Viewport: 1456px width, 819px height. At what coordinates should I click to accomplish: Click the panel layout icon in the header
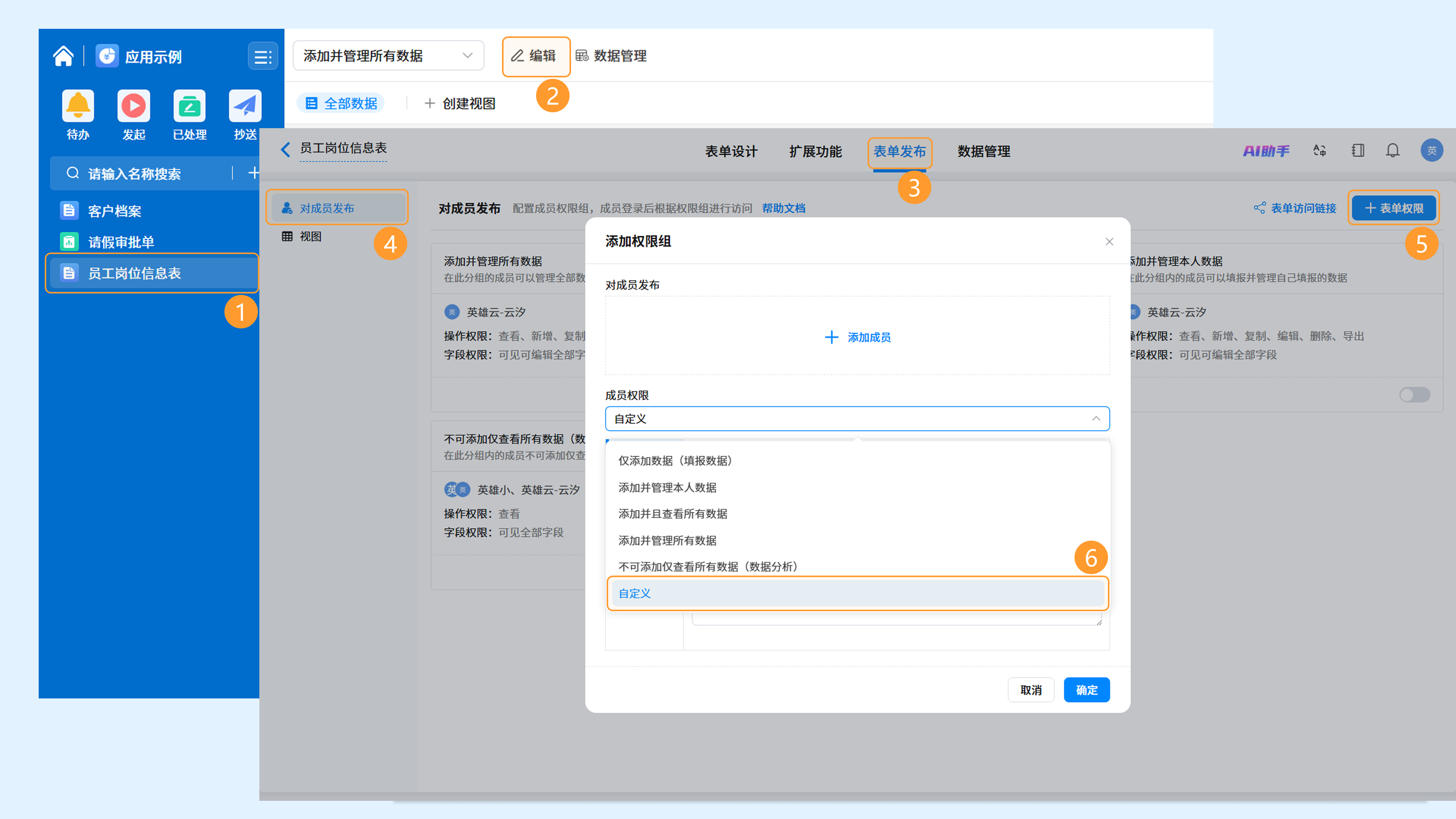pos(1358,151)
